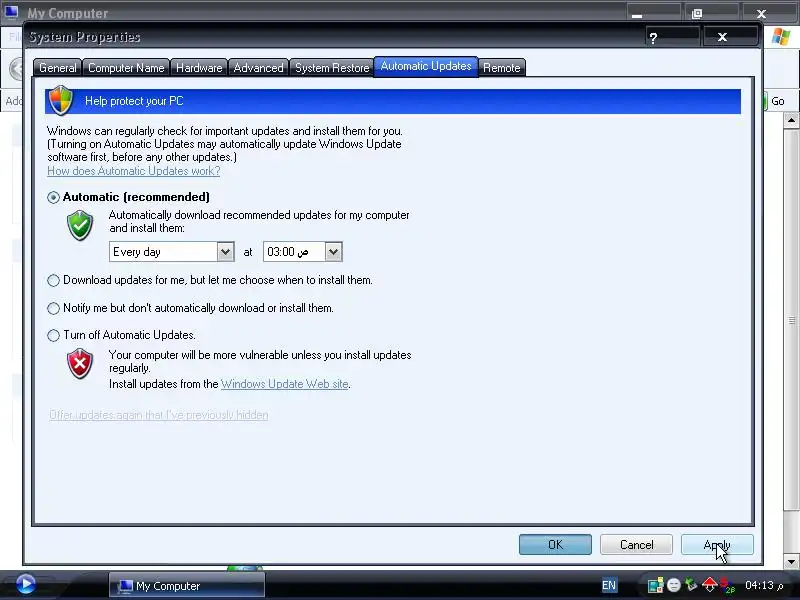Click the Apply button

coord(717,544)
